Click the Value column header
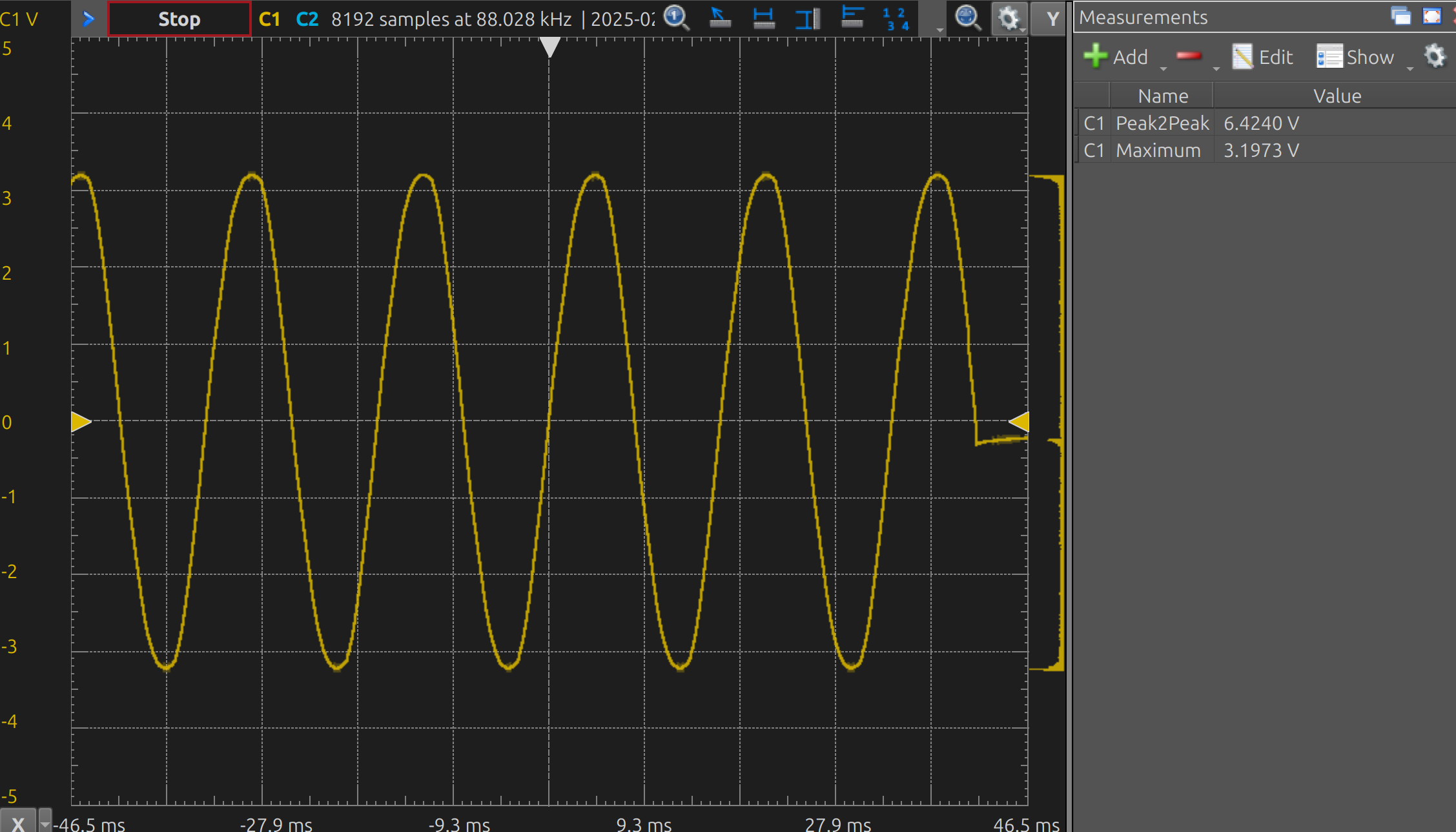Image resolution: width=1456 pixels, height=832 pixels. 1337,96
